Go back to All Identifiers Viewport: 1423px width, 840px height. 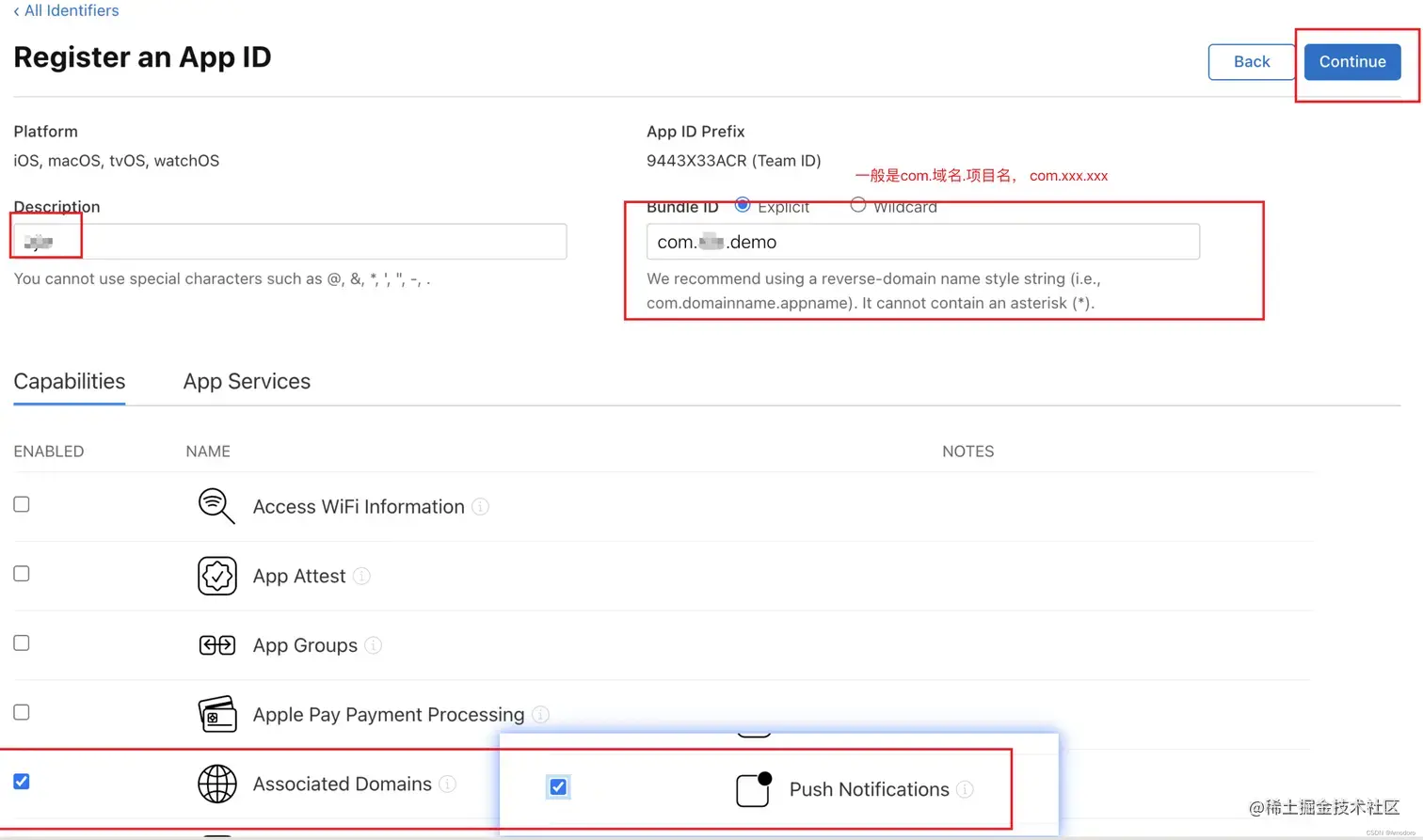point(66,10)
